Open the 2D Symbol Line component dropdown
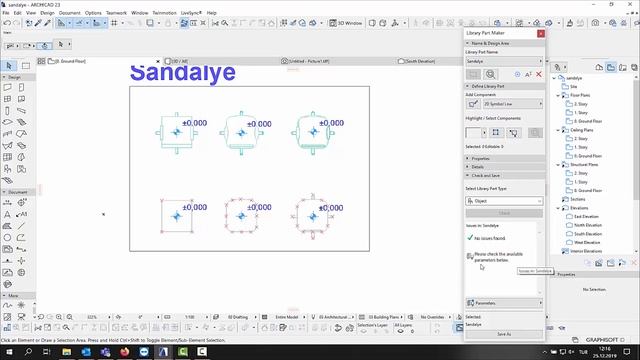Viewport: 640px width, 360px height. coord(513,104)
